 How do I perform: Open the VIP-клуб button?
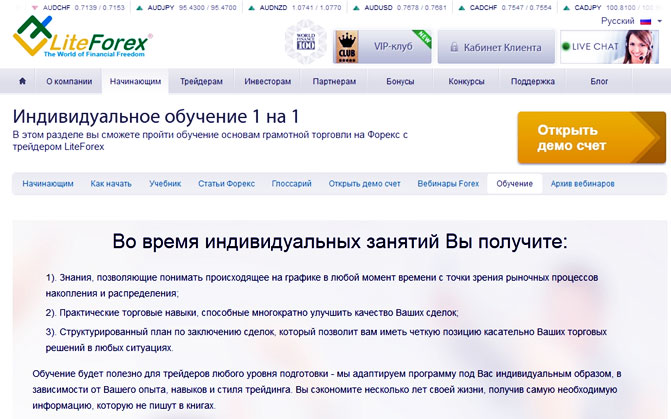click(x=382, y=47)
